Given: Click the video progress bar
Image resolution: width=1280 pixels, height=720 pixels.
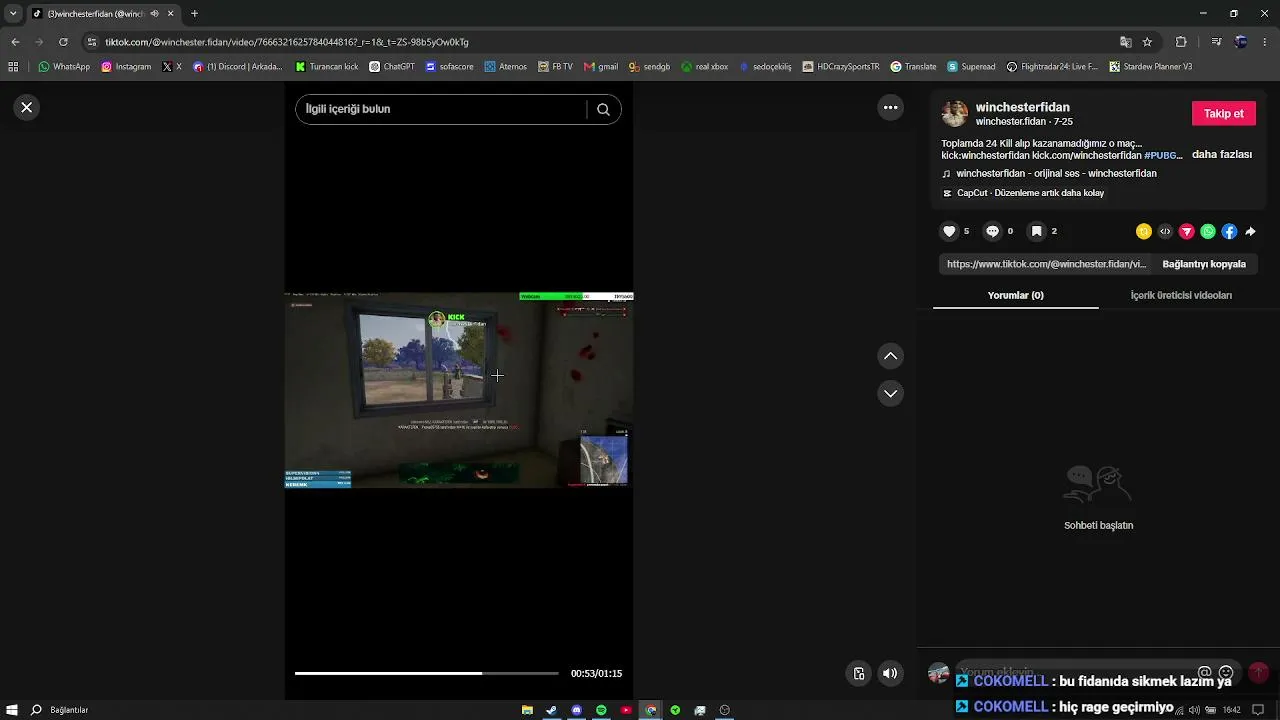Looking at the screenshot, I should (x=427, y=673).
